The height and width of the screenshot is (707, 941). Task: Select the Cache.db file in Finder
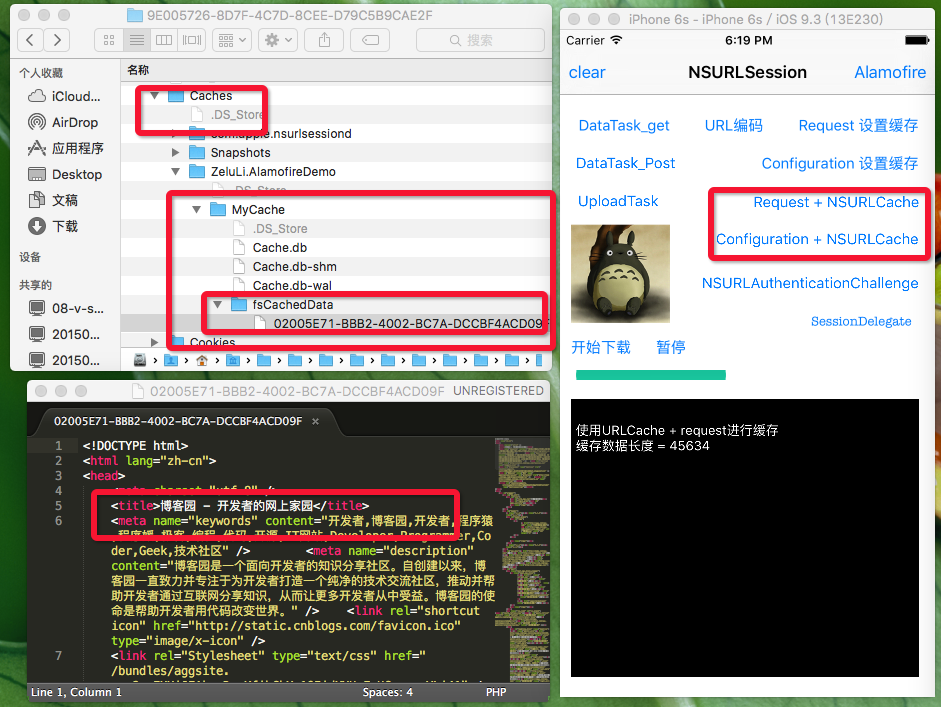tap(279, 248)
